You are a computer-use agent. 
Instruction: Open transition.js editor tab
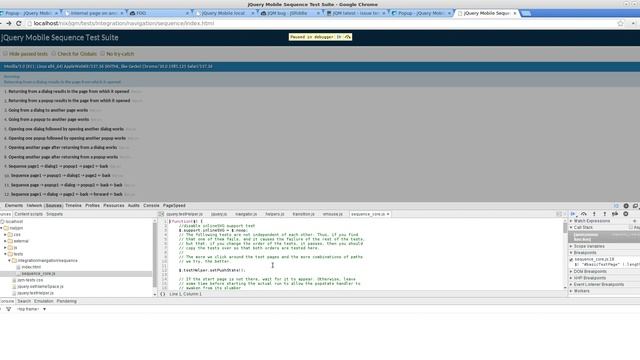click(x=303, y=214)
